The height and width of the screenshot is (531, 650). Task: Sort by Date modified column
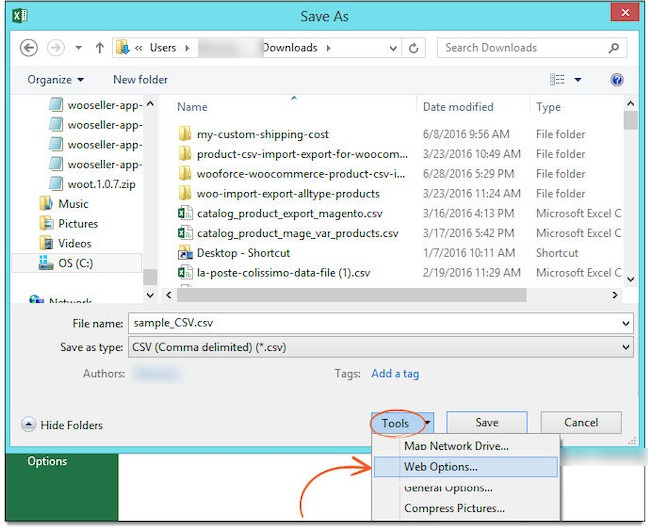(458, 107)
